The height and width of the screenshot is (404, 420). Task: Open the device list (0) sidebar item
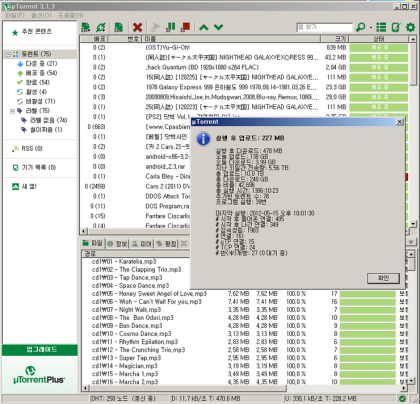coord(34,167)
